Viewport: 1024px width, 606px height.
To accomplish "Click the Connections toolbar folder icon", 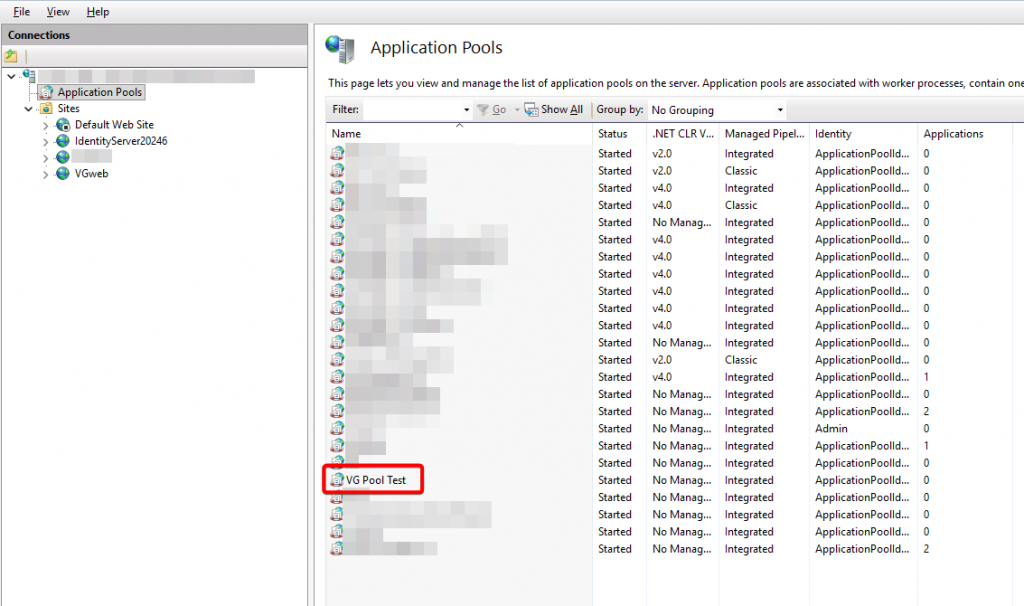I will click(12, 56).
